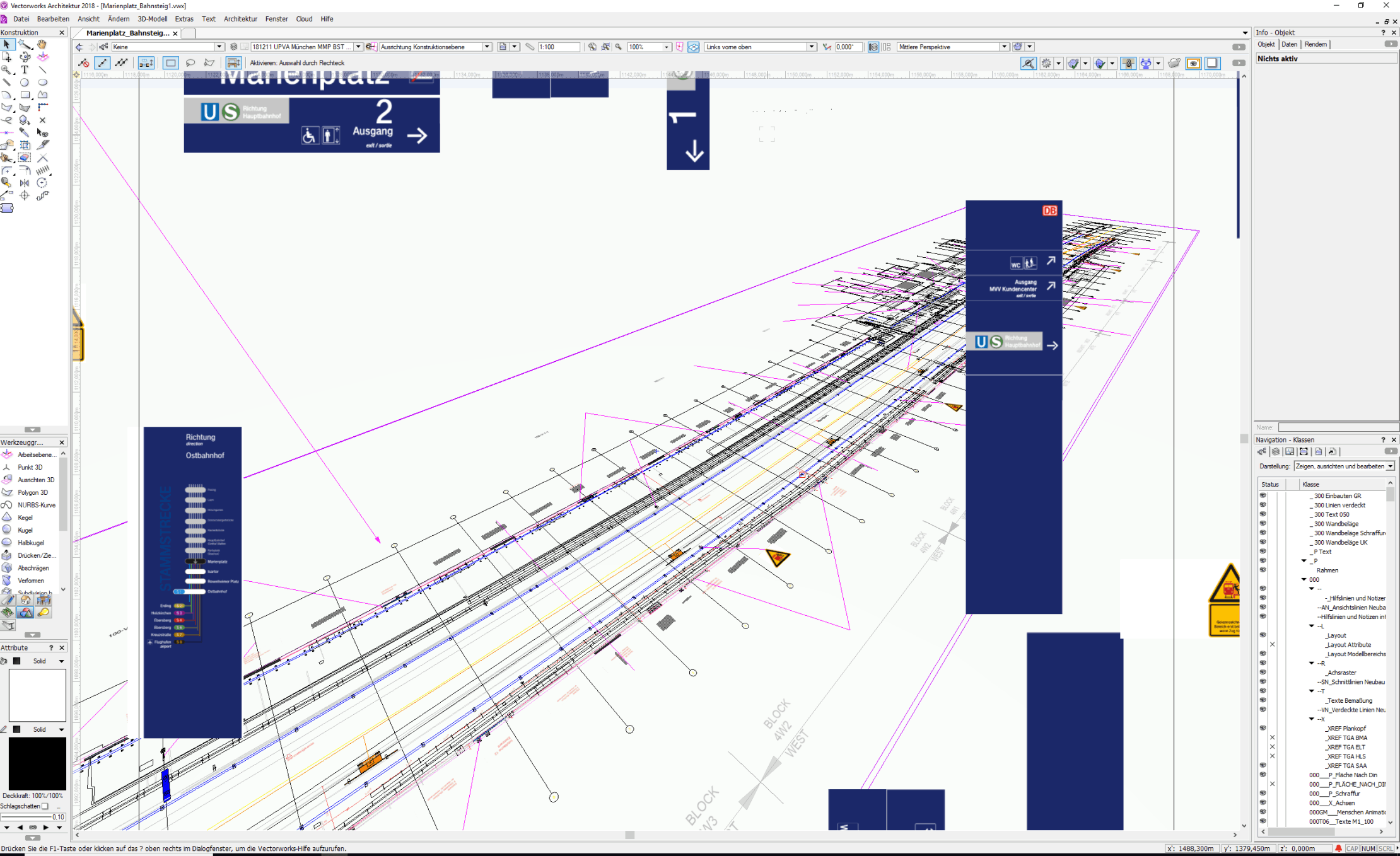Select the circle drawing tool
The height and width of the screenshot is (856, 1400).
point(25,83)
